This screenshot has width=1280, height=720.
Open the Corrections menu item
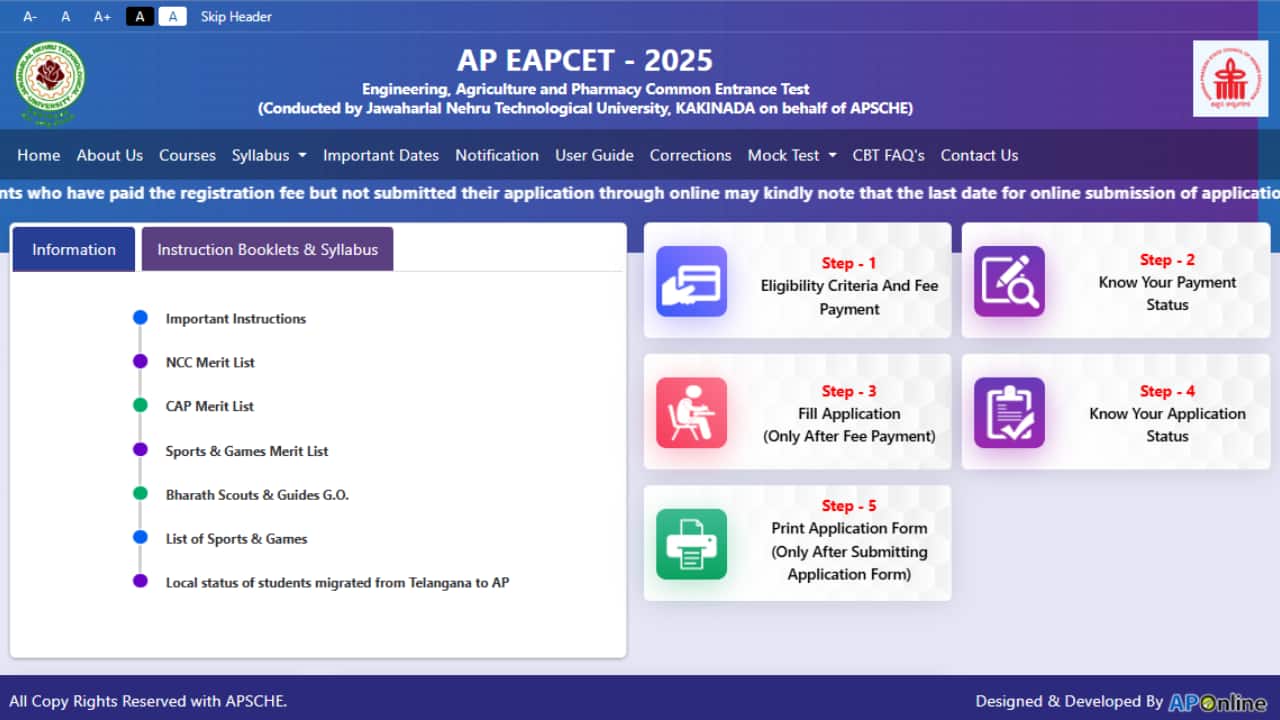pos(690,155)
